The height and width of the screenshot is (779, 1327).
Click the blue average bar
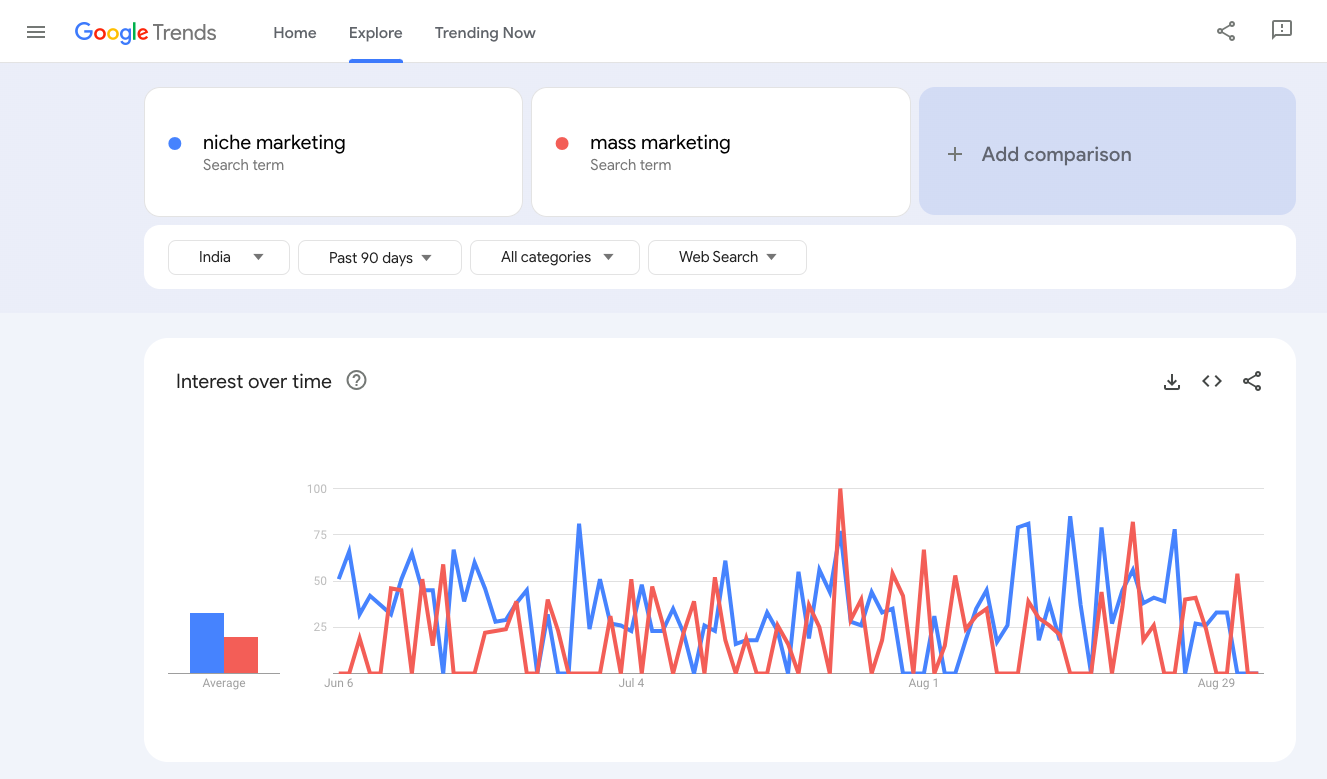(207, 643)
